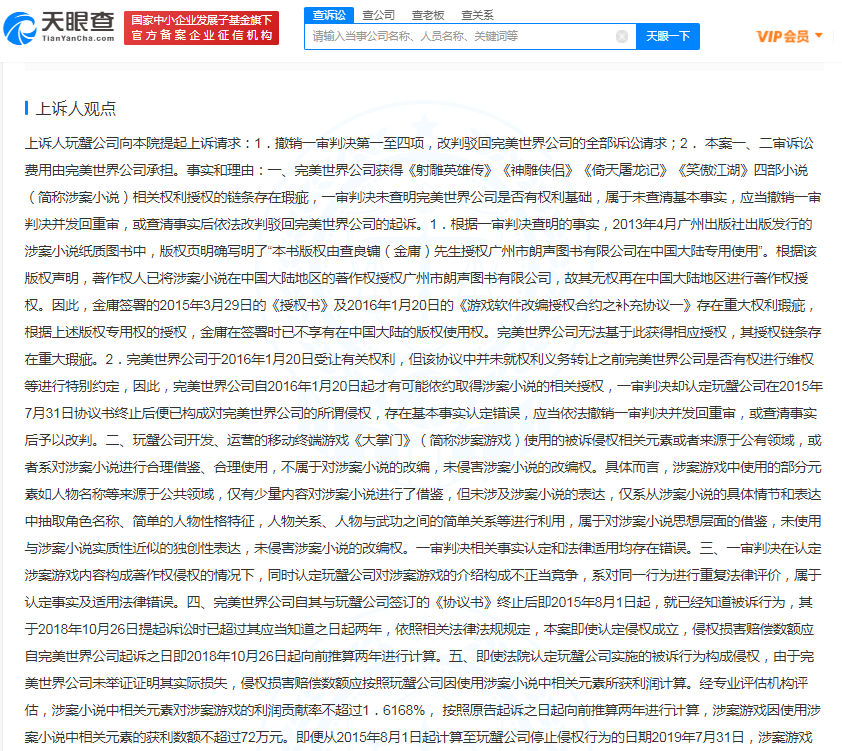Switch to the 查关系 tab
The image size is (842, 751).
coord(477,15)
